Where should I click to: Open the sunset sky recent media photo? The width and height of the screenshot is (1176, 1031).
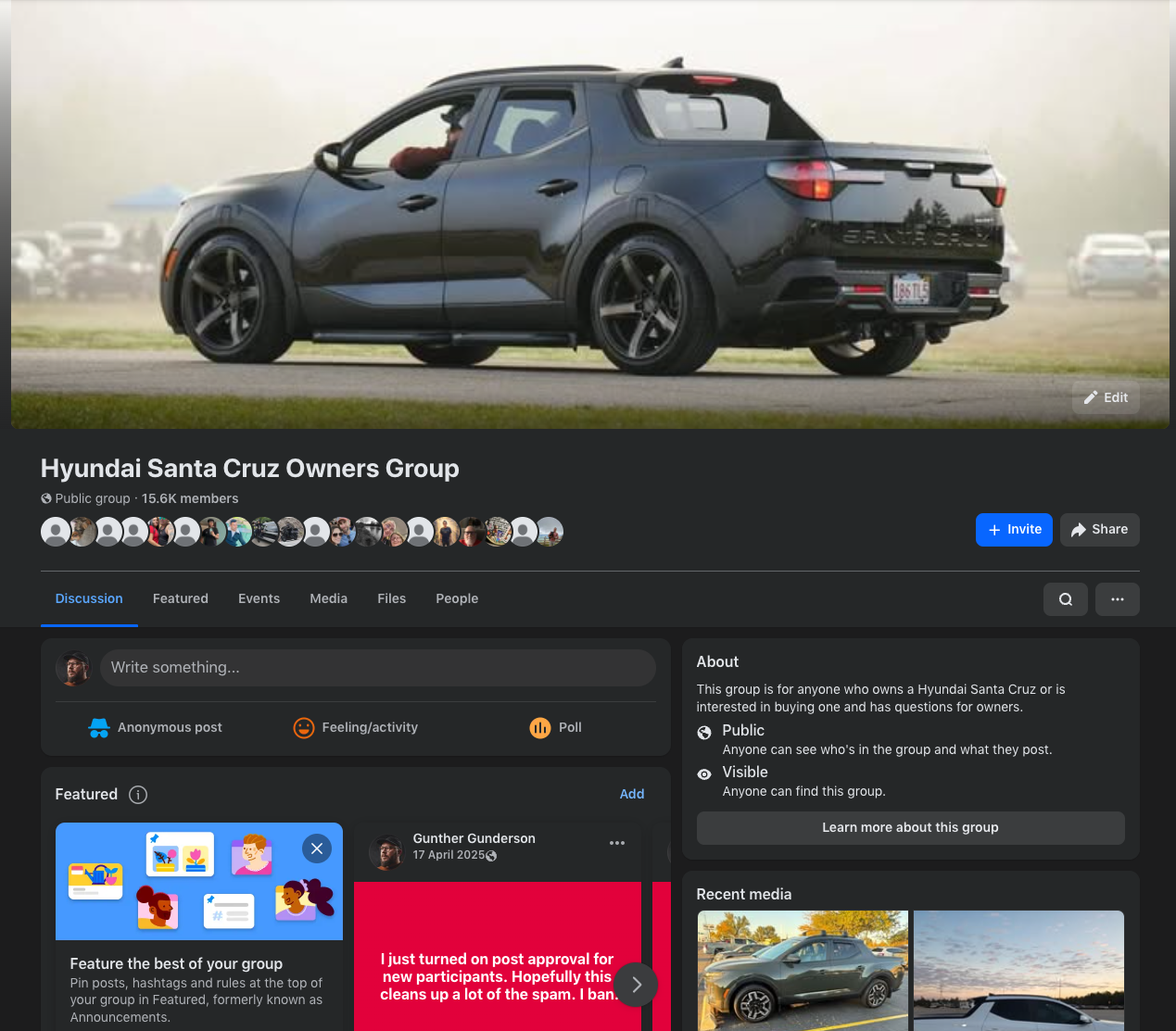click(x=1018, y=971)
